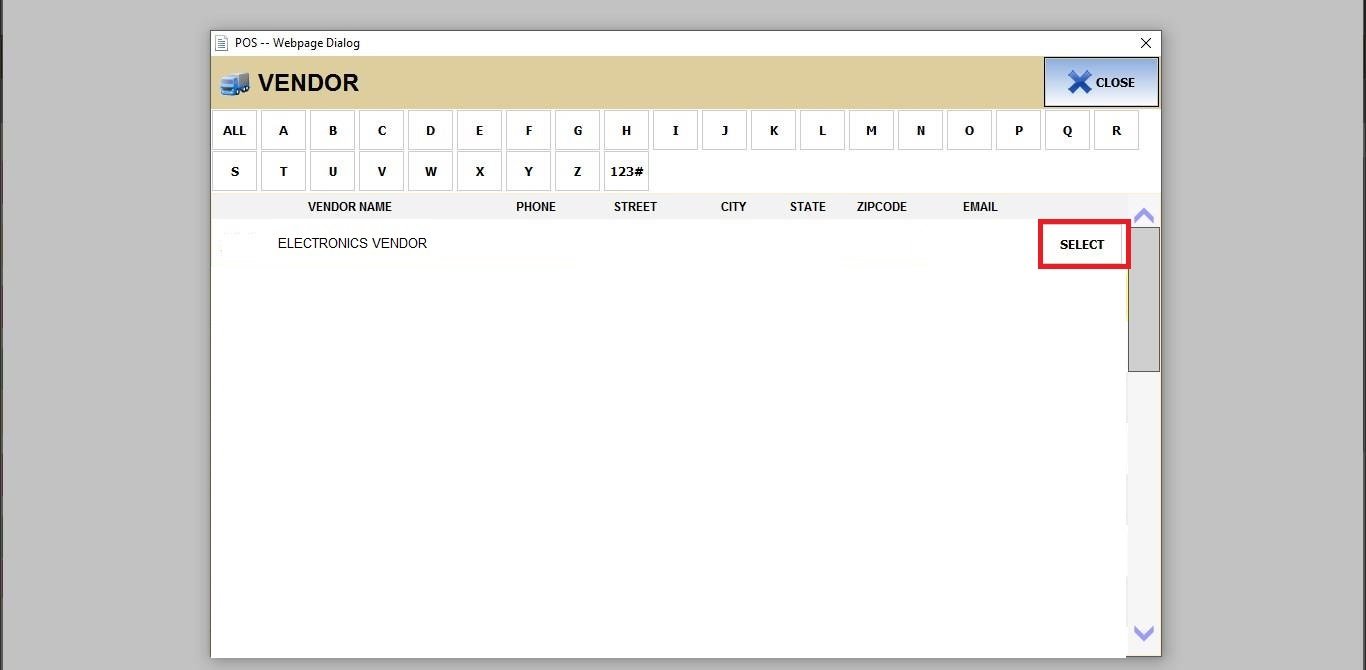Viewport: 1366px width, 670px height.
Task: Click the vertical scrollbar thumb
Action: (1143, 299)
